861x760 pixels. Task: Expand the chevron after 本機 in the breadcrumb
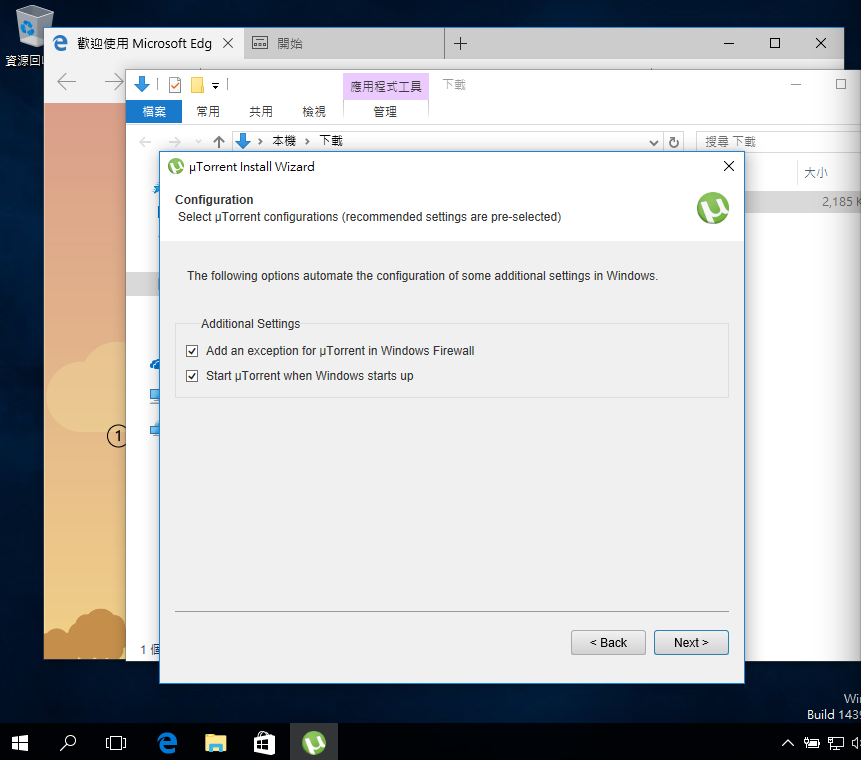click(307, 142)
